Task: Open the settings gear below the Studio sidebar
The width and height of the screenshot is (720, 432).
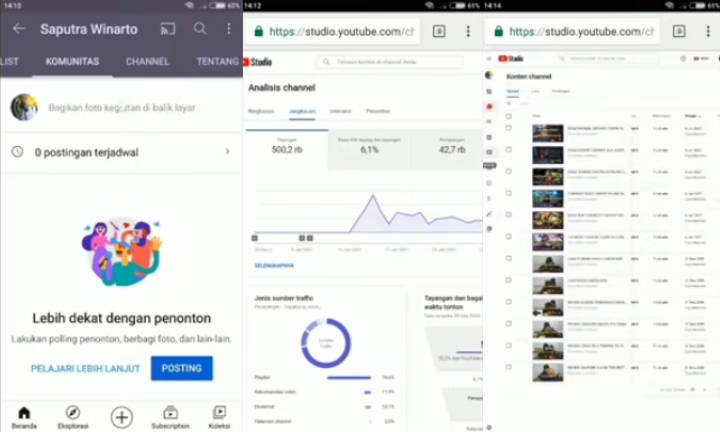Action: pos(489,427)
